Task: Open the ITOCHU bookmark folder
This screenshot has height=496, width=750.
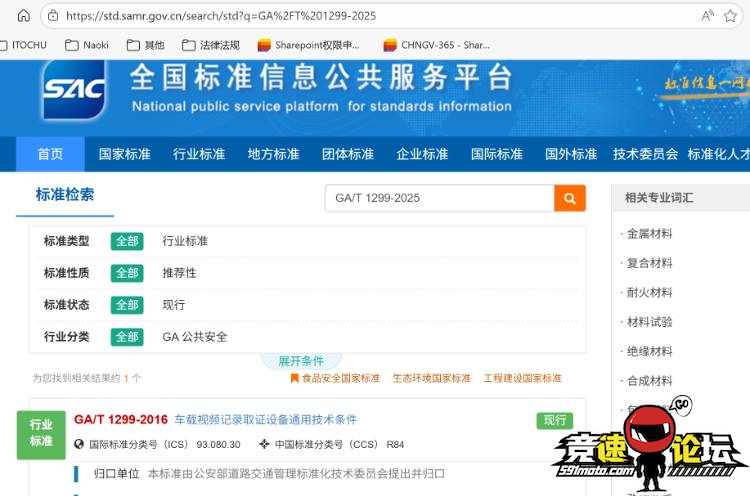Action: click(x=23, y=45)
